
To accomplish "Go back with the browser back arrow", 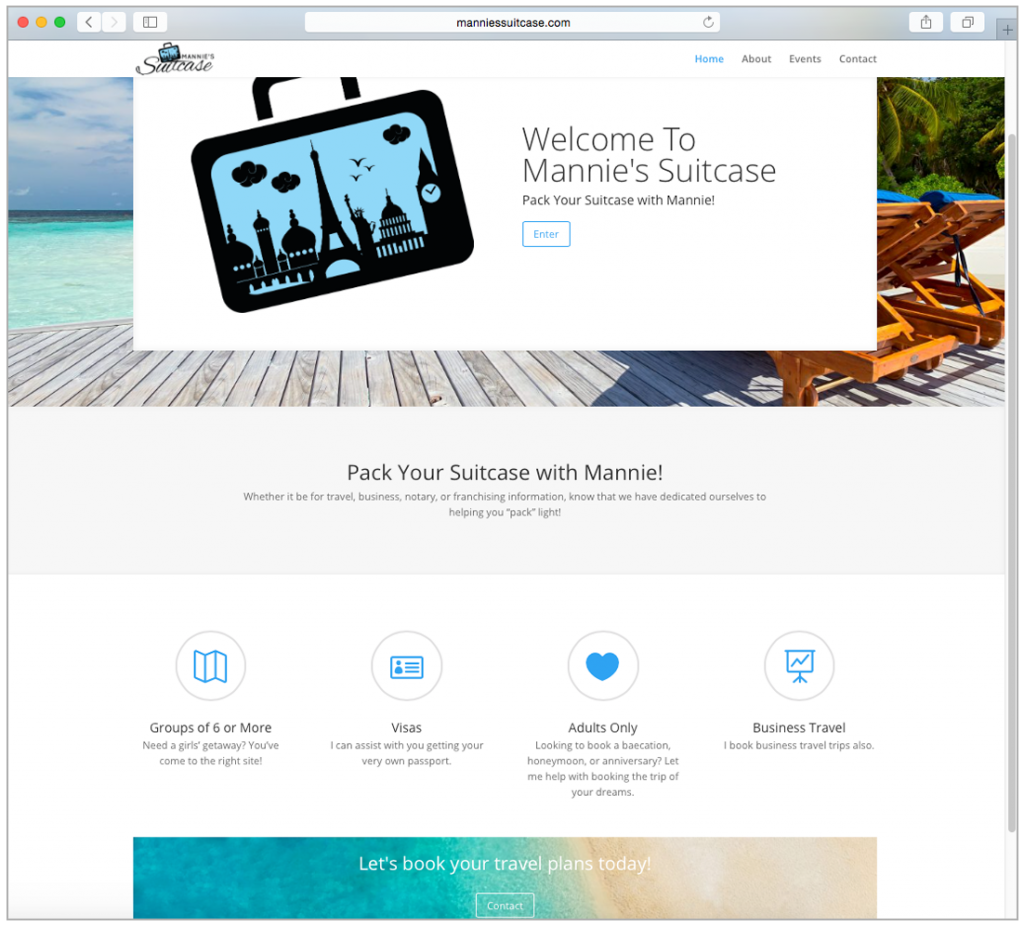I will coord(89,22).
